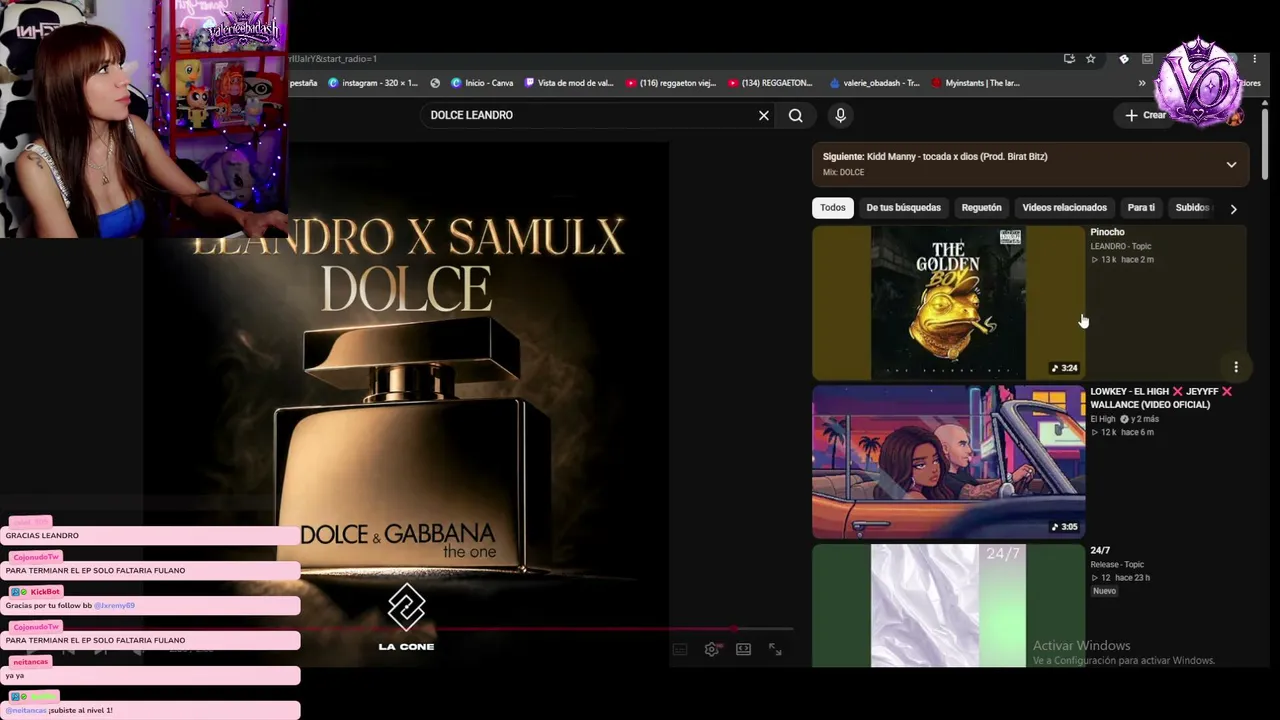Open the LEANDRO - Topic channel
This screenshot has width=1280, height=720.
point(1120,246)
